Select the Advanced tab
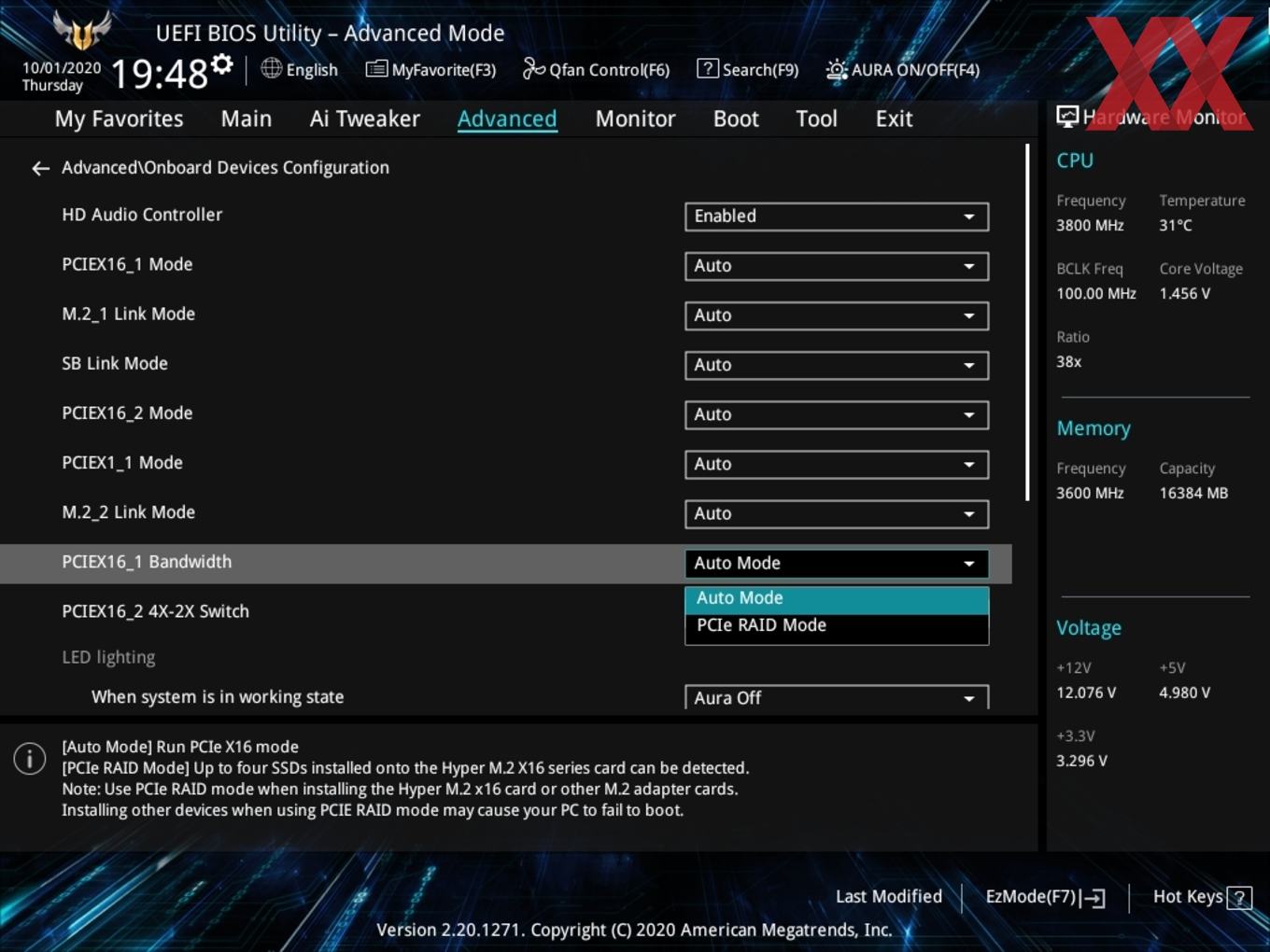1270x952 pixels. coord(507,119)
